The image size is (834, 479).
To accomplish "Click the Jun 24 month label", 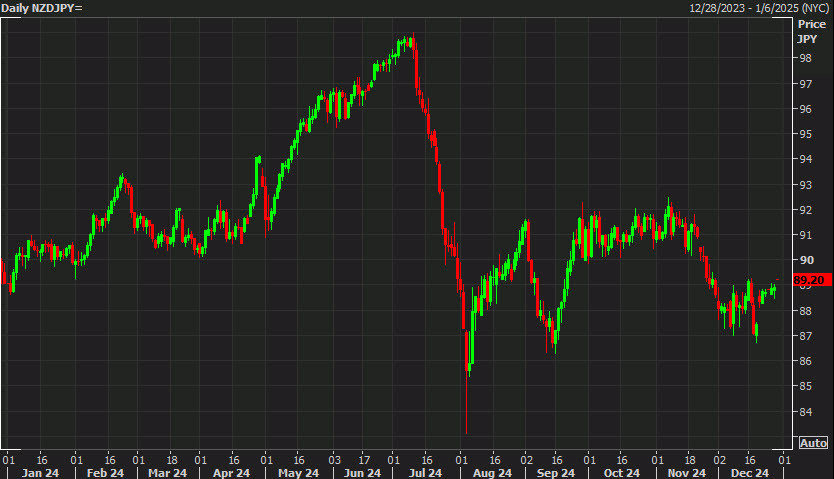I will [x=362, y=472].
